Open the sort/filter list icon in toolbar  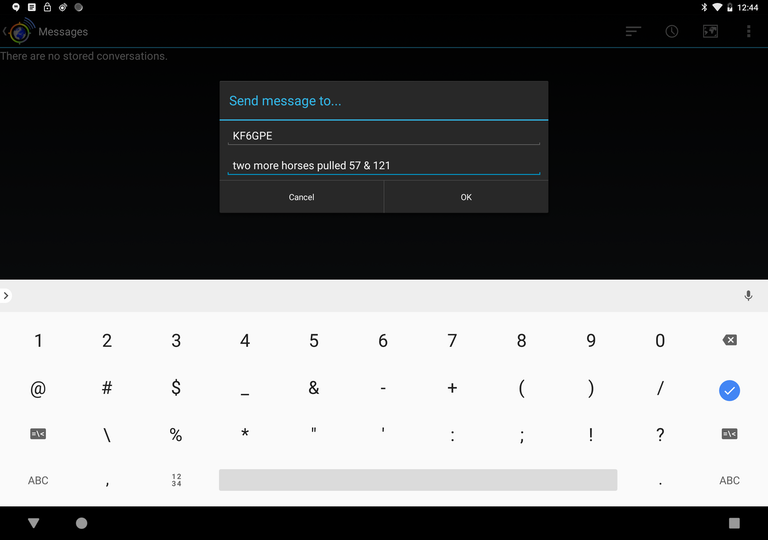pos(633,31)
